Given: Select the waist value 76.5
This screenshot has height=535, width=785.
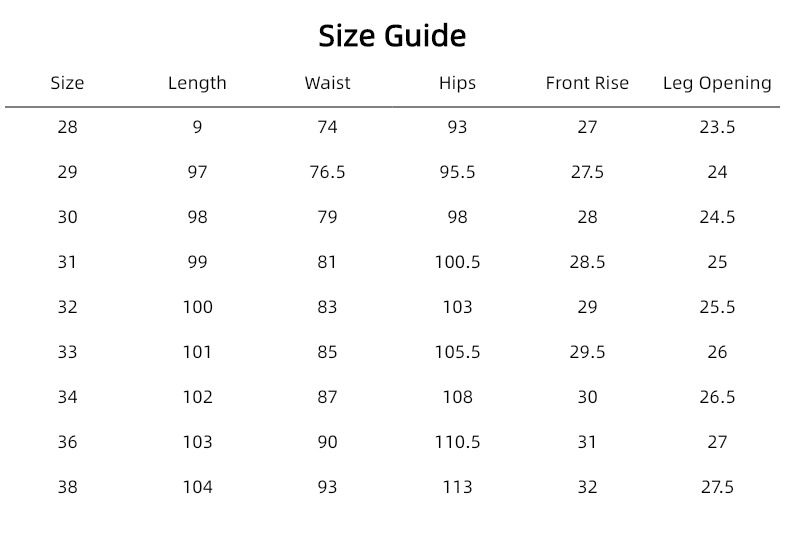Looking at the screenshot, I should (x=327, y=172).
